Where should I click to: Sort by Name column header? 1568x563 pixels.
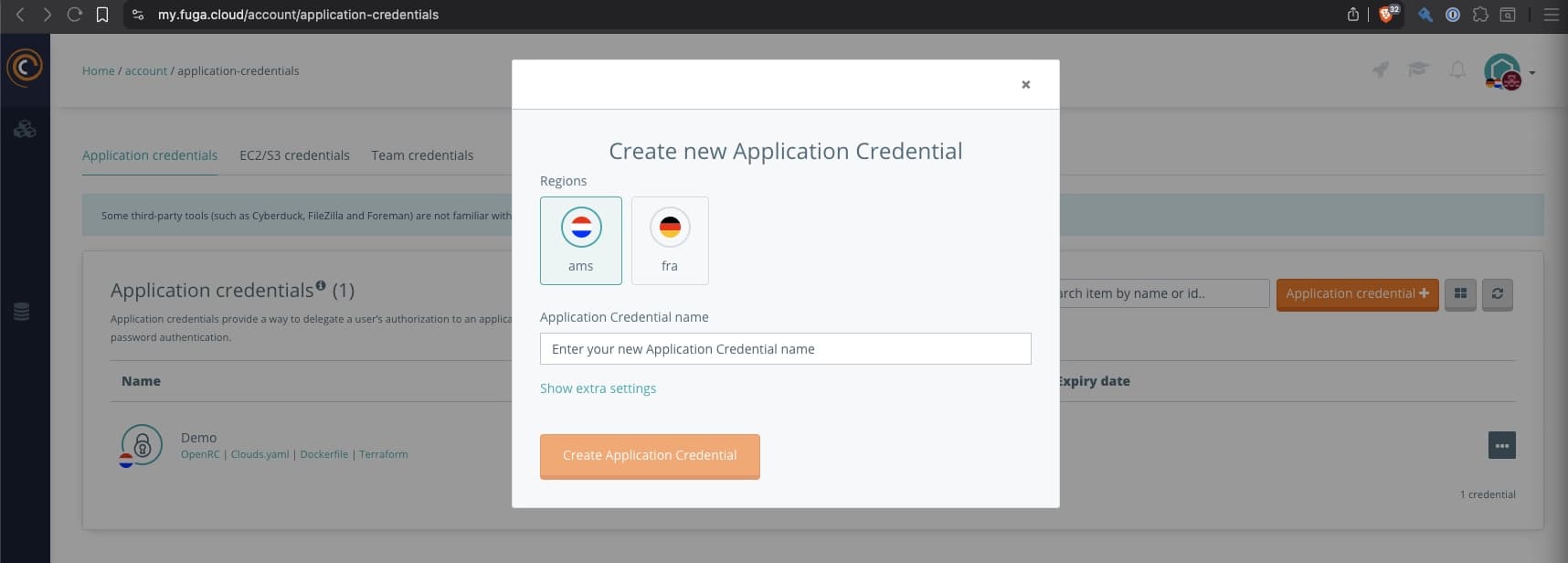[141, 381]
